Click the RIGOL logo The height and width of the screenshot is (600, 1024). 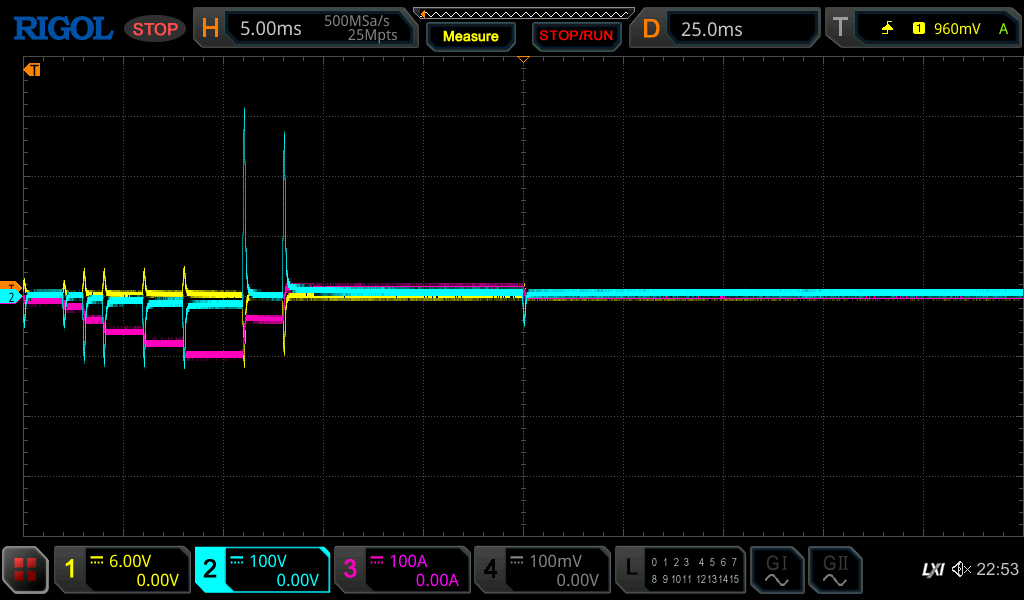(x=62, y=29)
